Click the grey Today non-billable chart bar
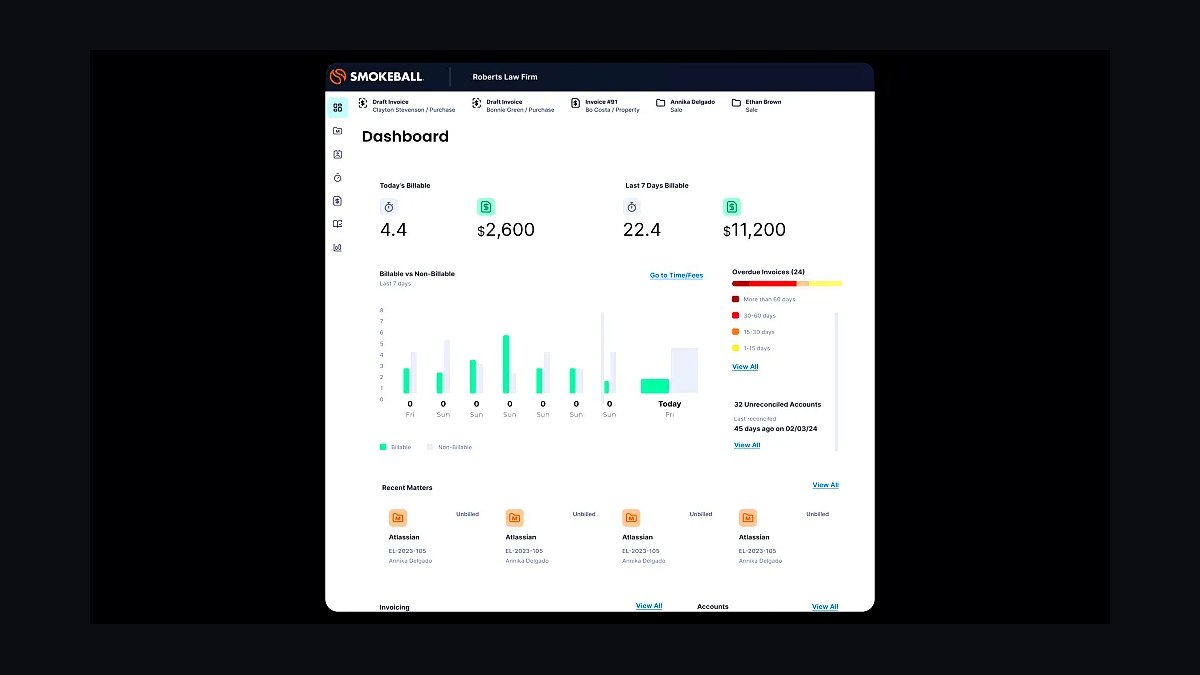 click(x=685, y=370)
